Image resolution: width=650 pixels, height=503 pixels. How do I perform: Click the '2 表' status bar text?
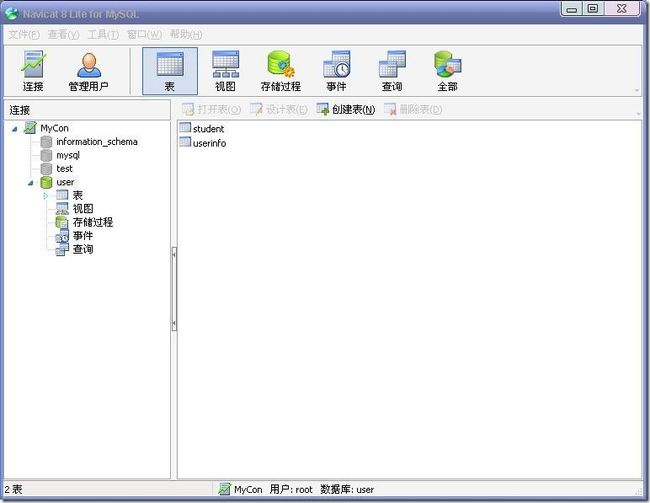point(13,489)
